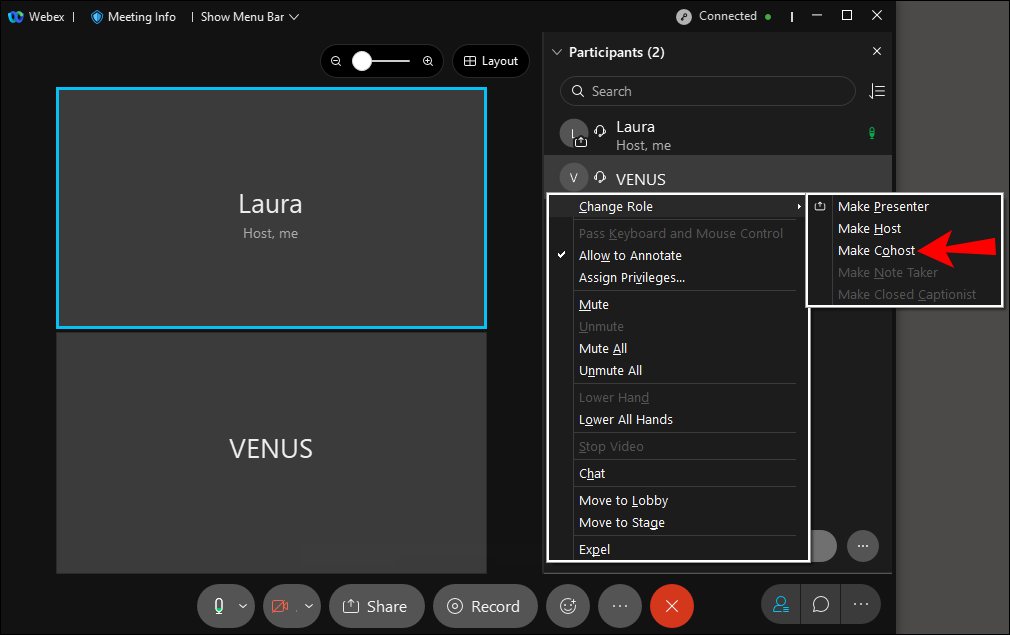Click Laura participant row
The image size is (1010, 635).
click(x=718, y=134)
